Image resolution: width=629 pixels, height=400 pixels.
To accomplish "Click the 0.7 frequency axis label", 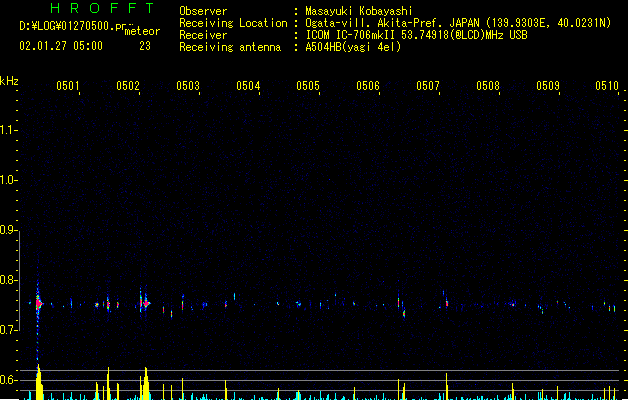I will (7, 330).
